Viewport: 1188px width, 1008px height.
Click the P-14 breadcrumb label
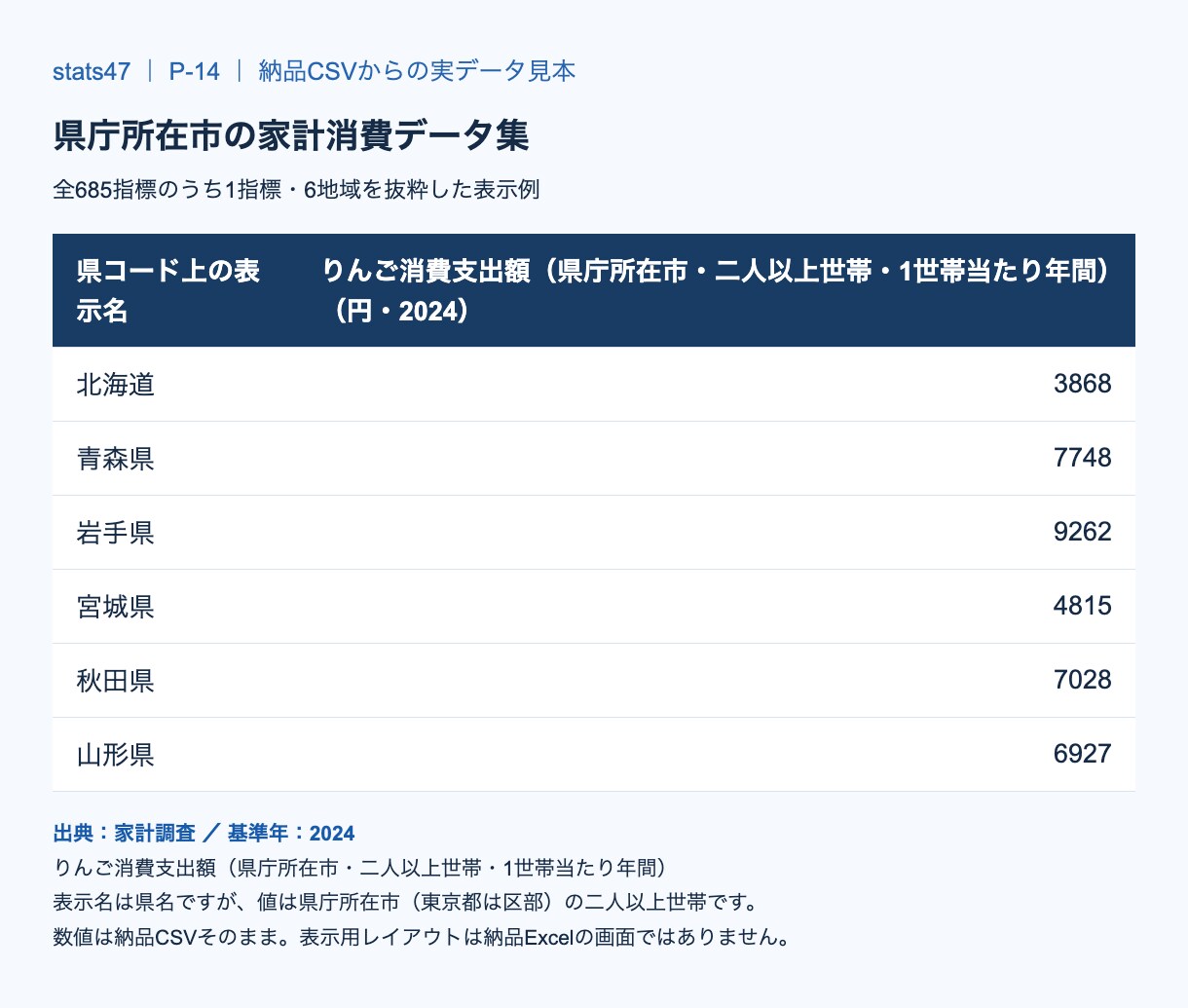point(195,72)
